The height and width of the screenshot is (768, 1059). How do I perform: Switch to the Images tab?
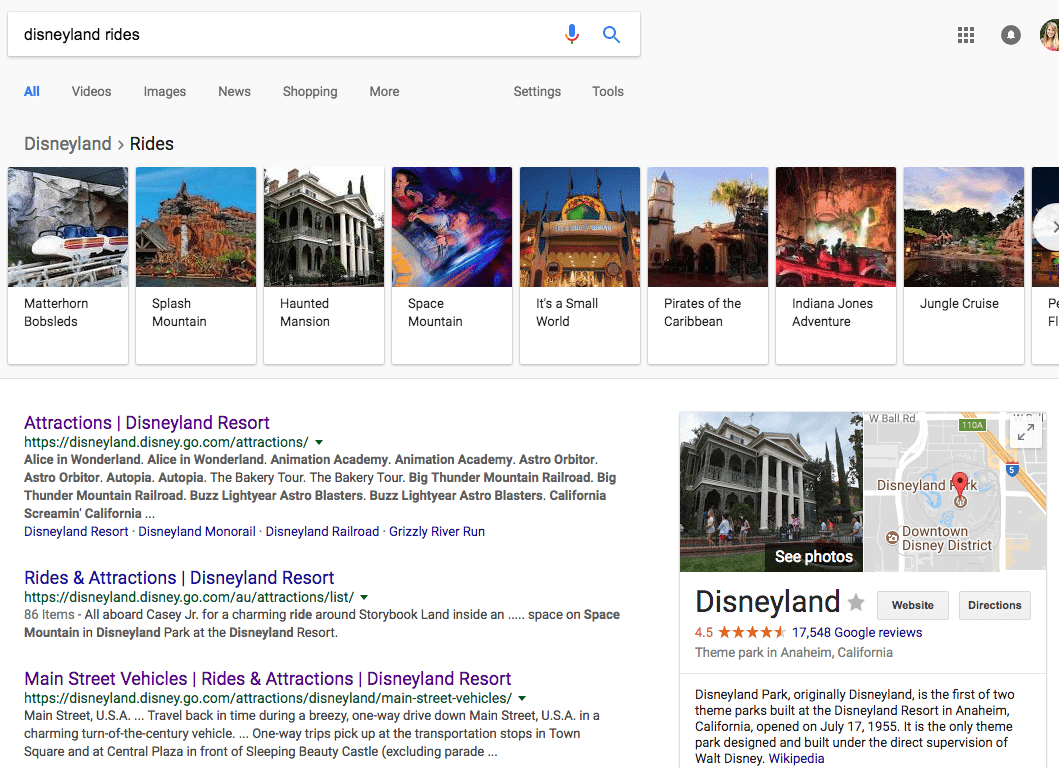(164, 91)
